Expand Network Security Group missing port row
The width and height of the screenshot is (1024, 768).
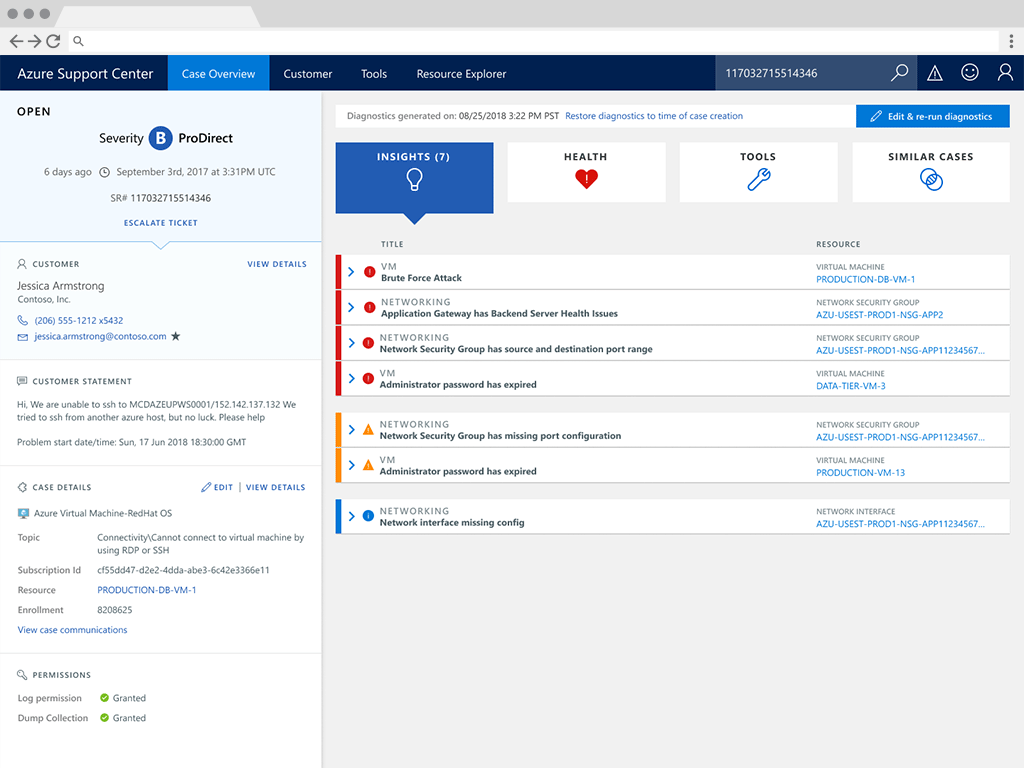351,430
